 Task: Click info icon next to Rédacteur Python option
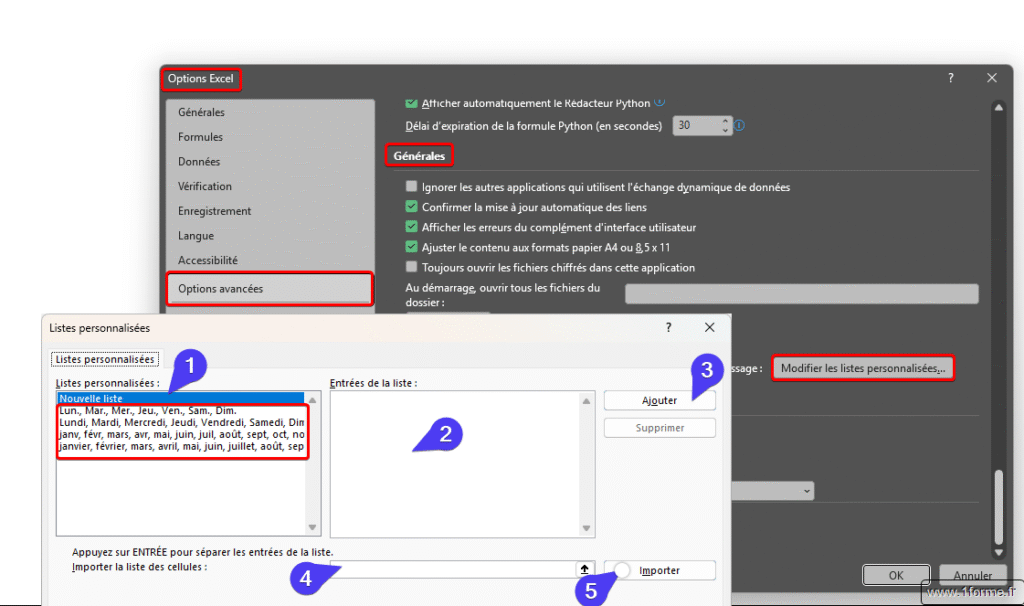point(660,103)
